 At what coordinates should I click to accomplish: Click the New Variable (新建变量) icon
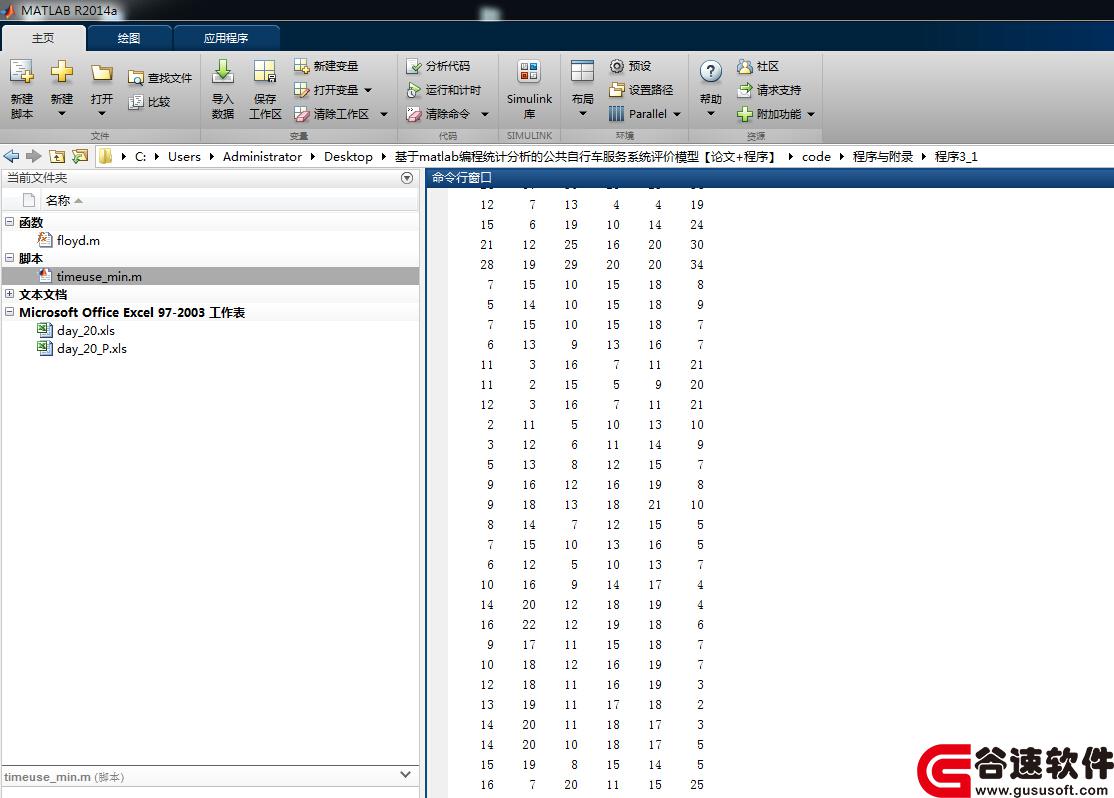coord(301,66)
